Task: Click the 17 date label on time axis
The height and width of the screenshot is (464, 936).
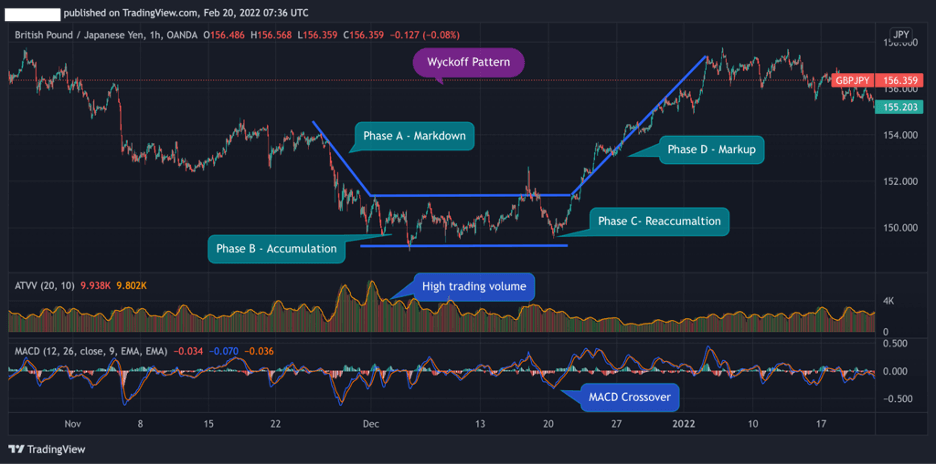Action: click(x=820, y=424)
